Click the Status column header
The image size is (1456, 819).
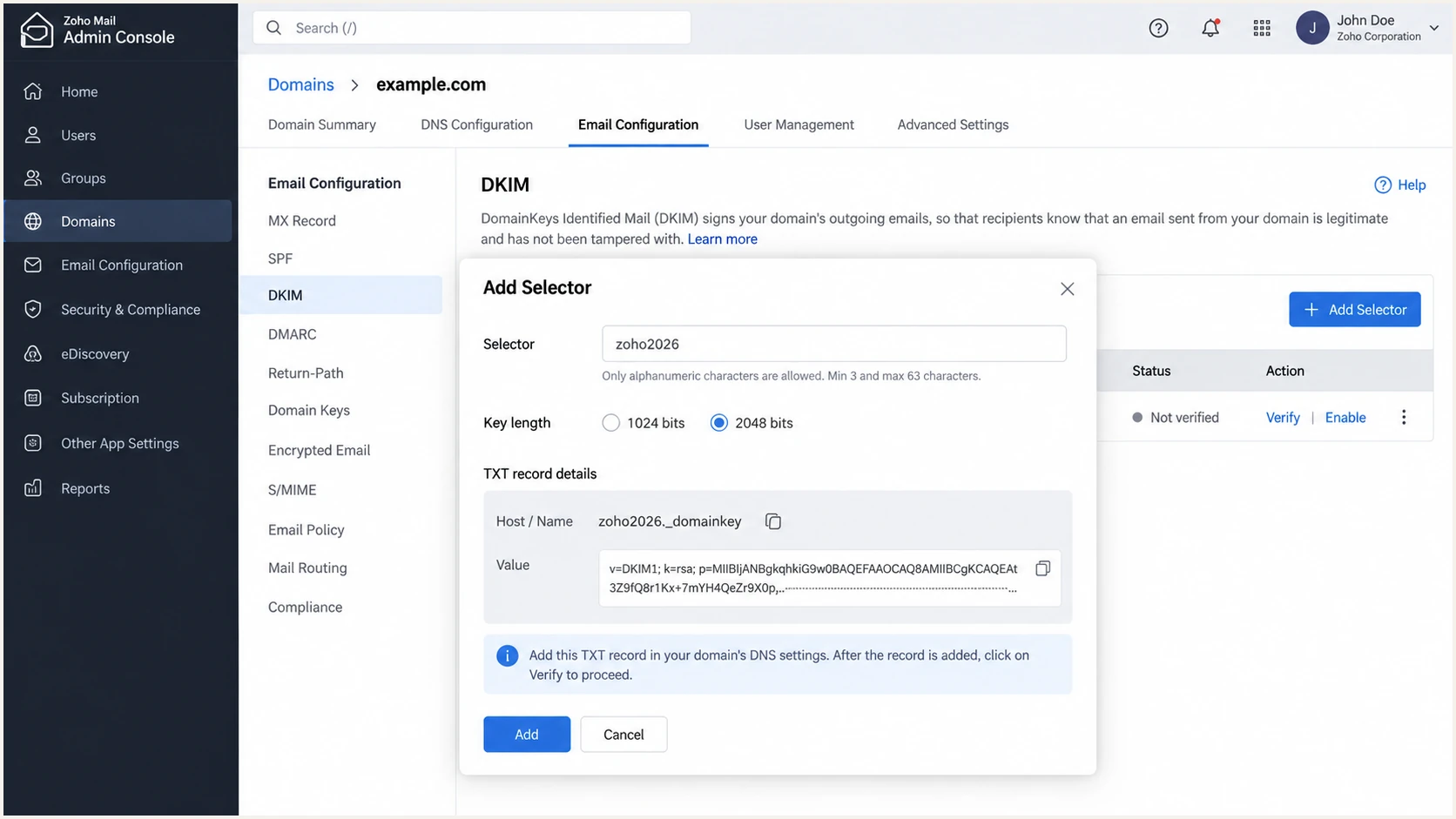1151,371
